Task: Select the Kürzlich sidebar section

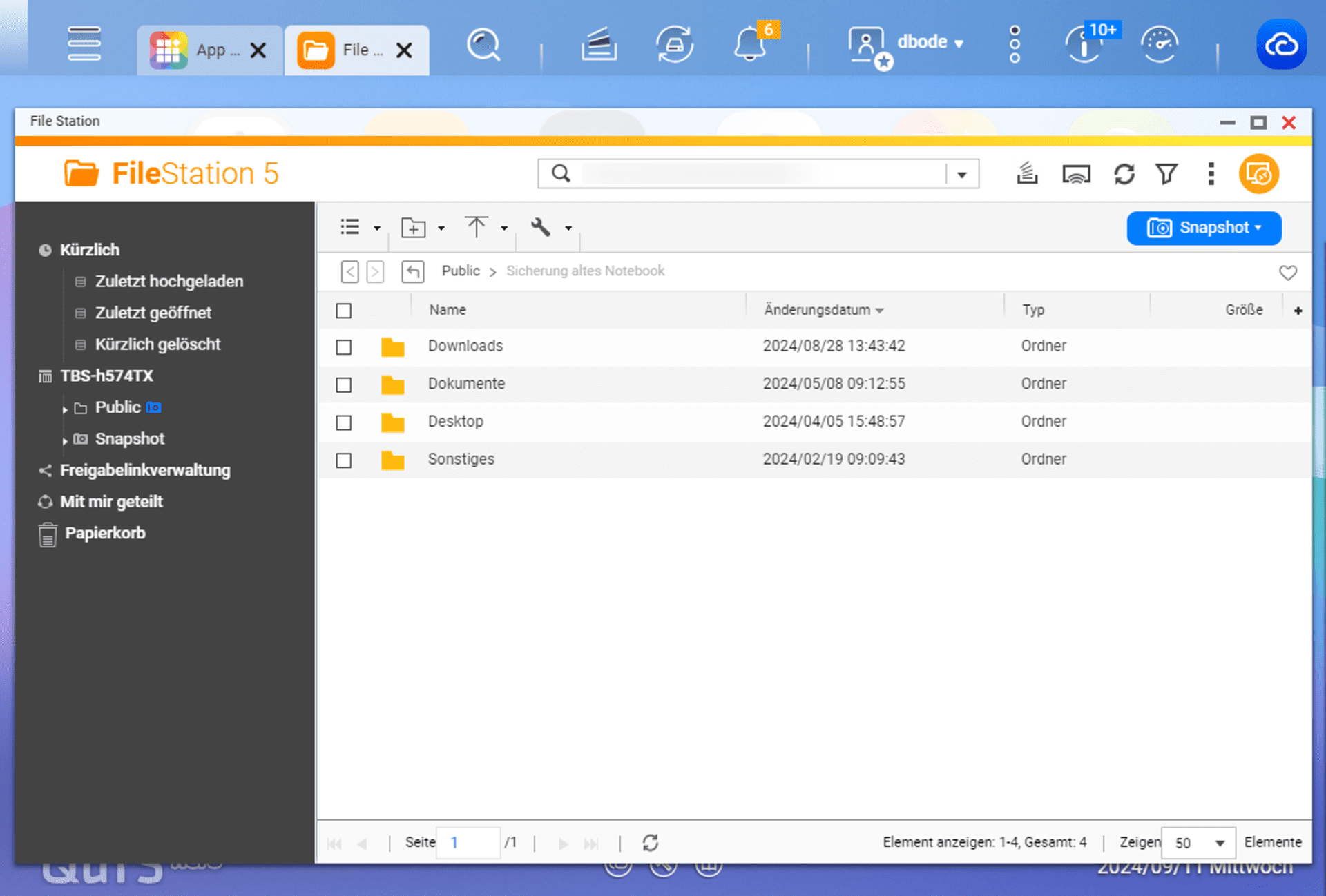Action: (x=89, y=250)
